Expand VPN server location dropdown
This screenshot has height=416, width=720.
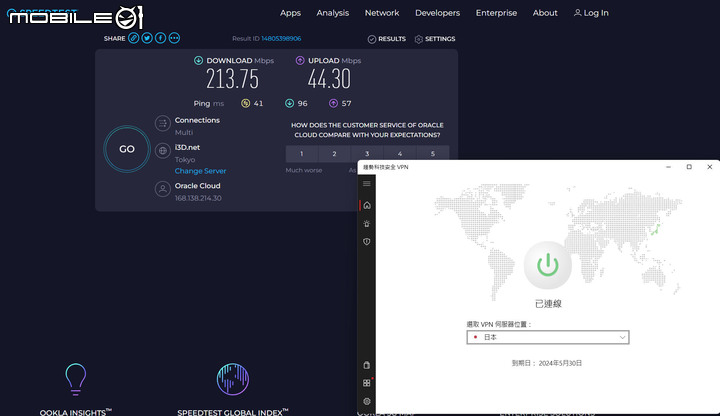(548, 337)
